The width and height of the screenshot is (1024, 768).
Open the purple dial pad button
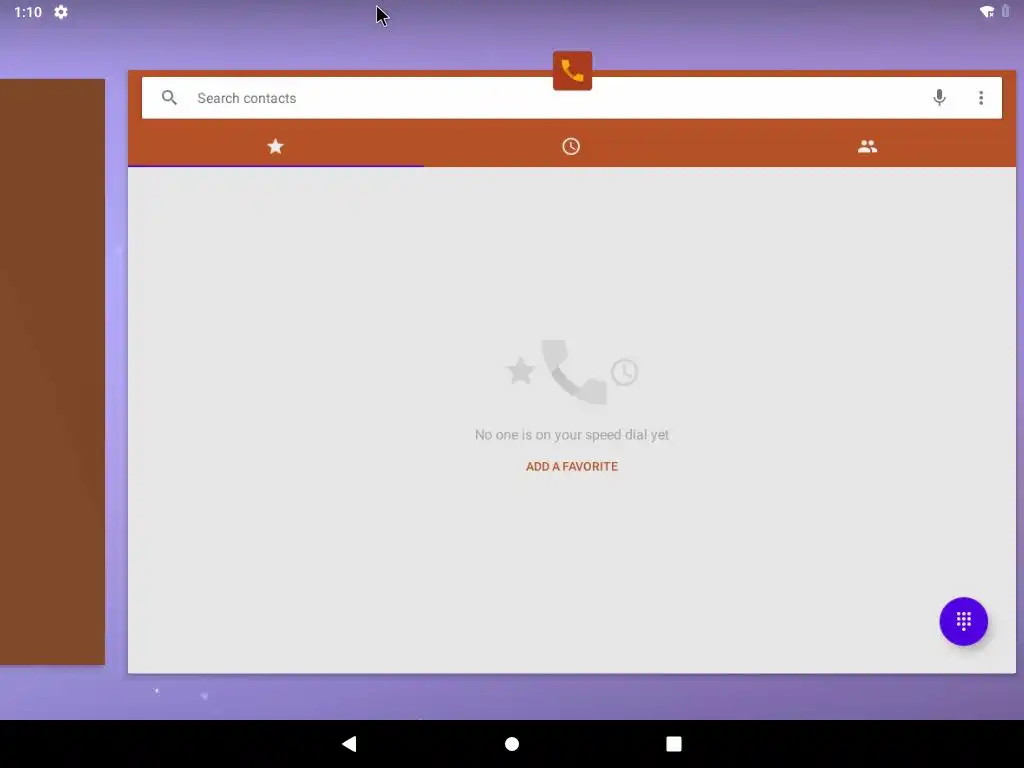pos(963,621)
